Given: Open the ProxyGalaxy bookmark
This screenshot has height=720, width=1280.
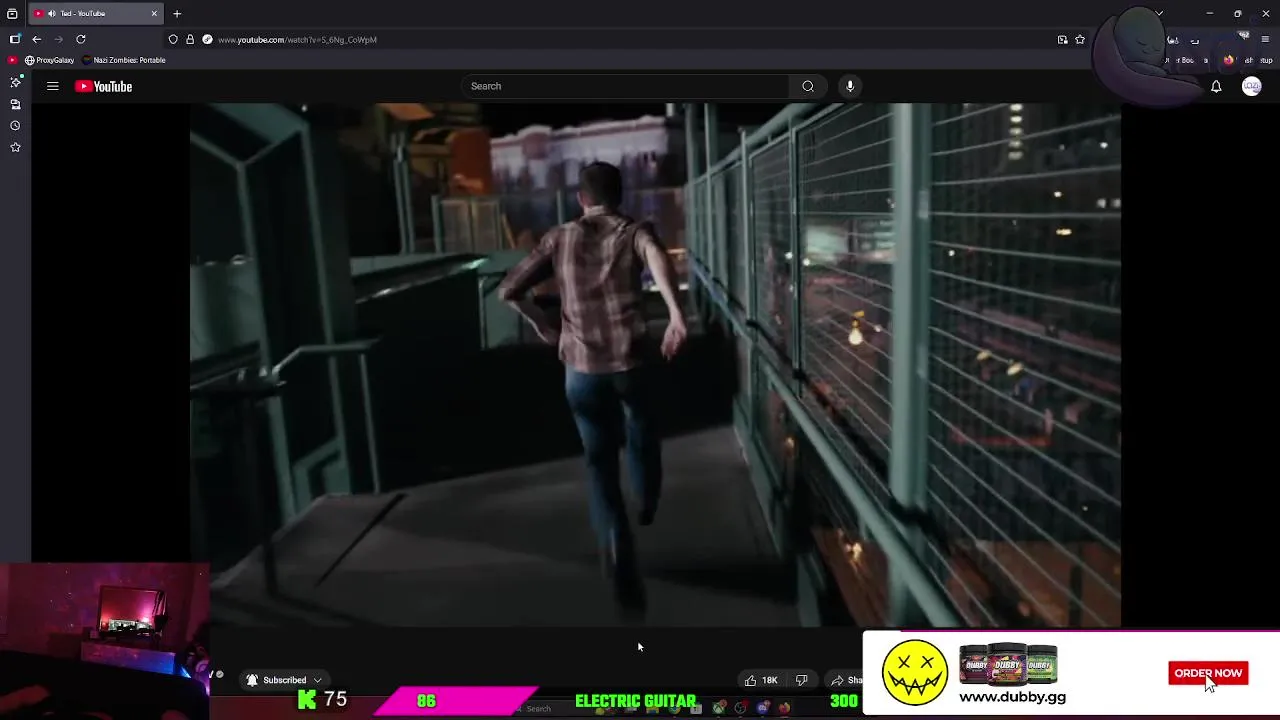Looking at the screenshot, I should (50, 60).
